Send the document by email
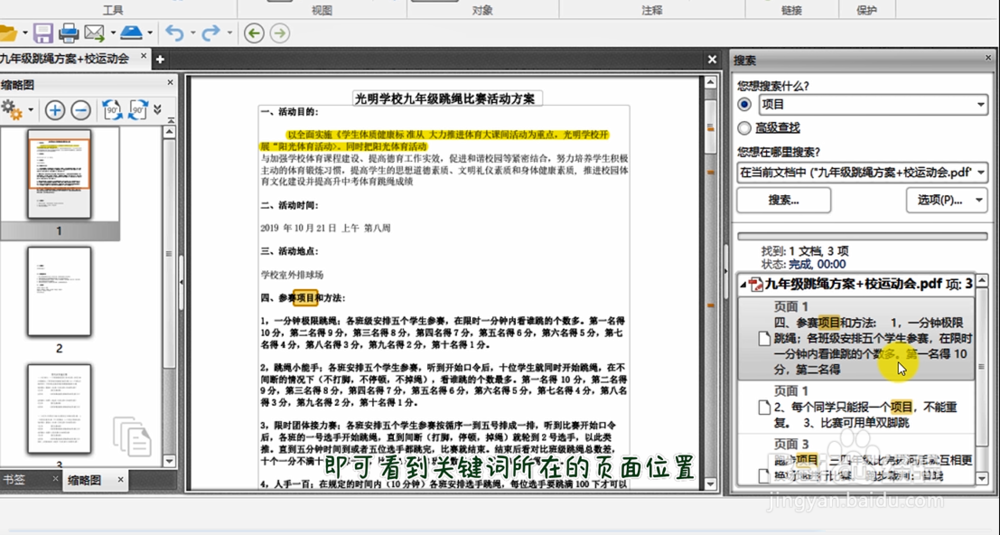Screen dimensions: 1000x535 click(94, 33)
